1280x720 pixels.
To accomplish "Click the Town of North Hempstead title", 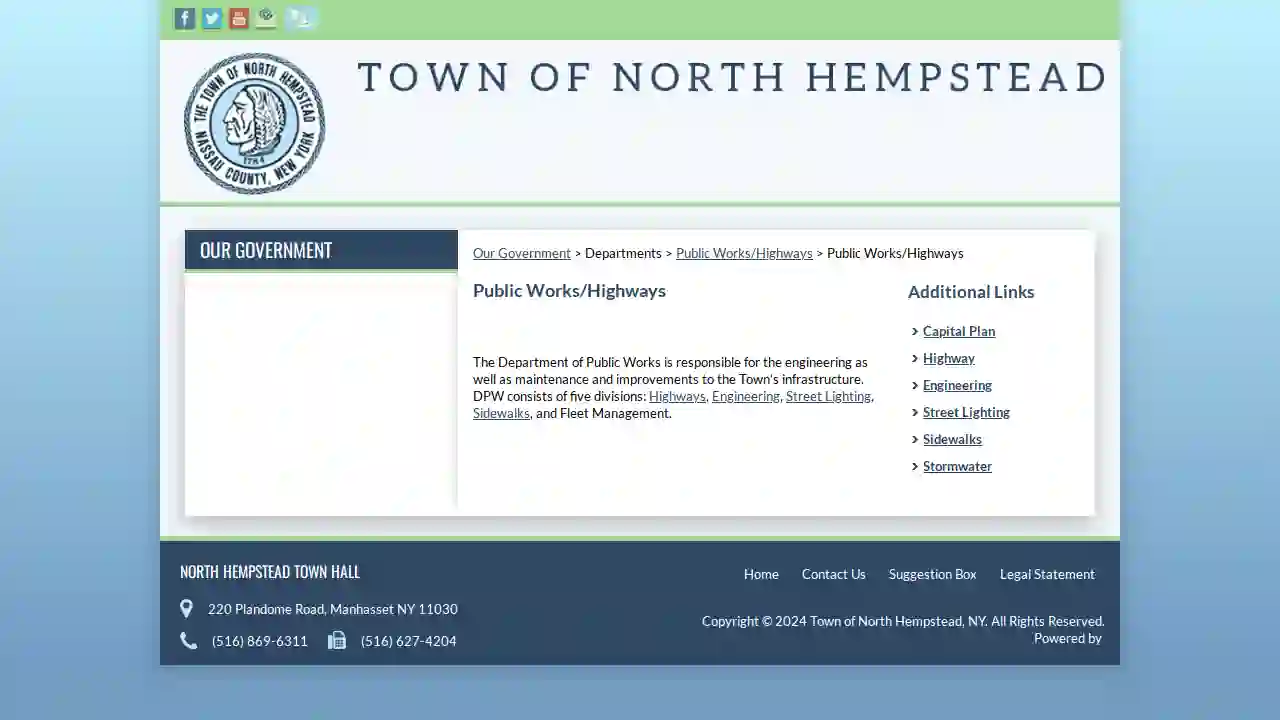I will [732, 77].
